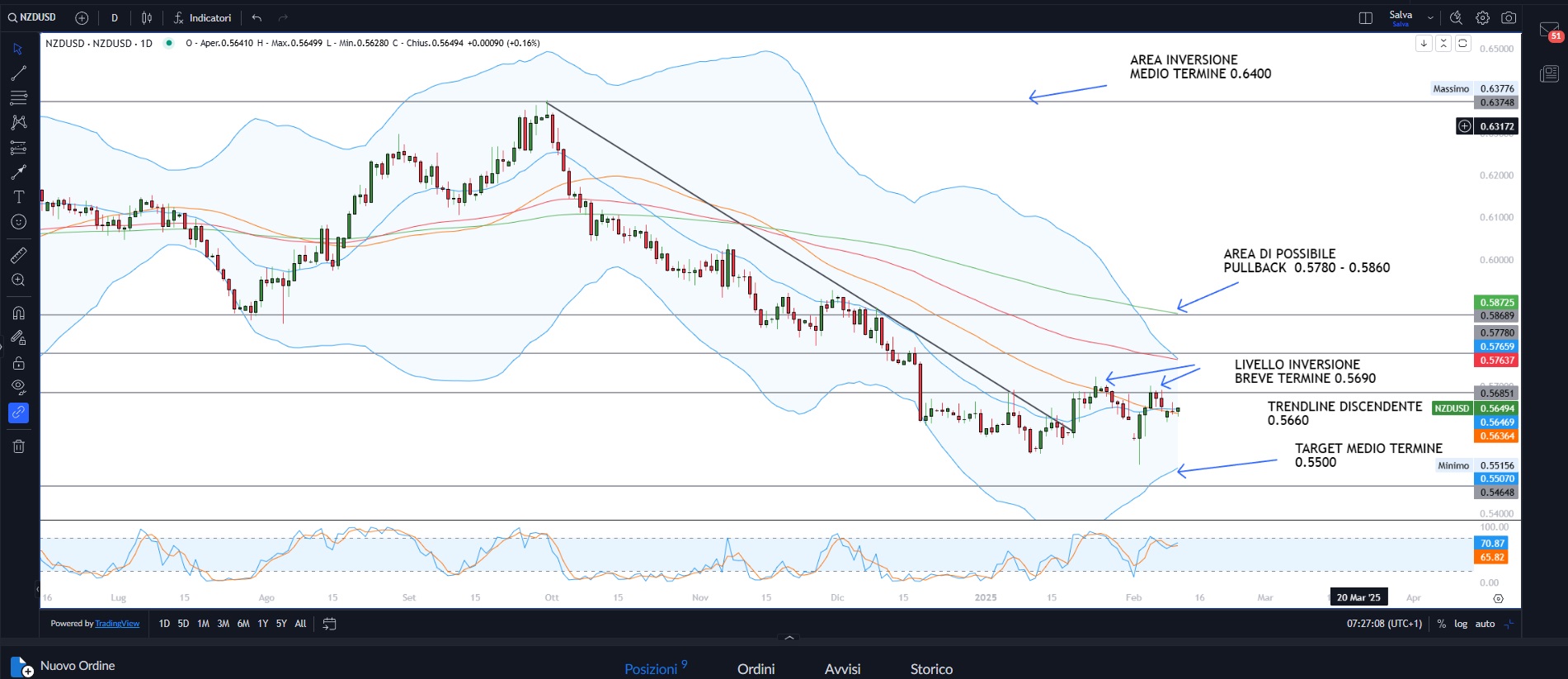Open the Storico tab
The height and width of the screenshot is (679, 1568).
coord(931,668)
